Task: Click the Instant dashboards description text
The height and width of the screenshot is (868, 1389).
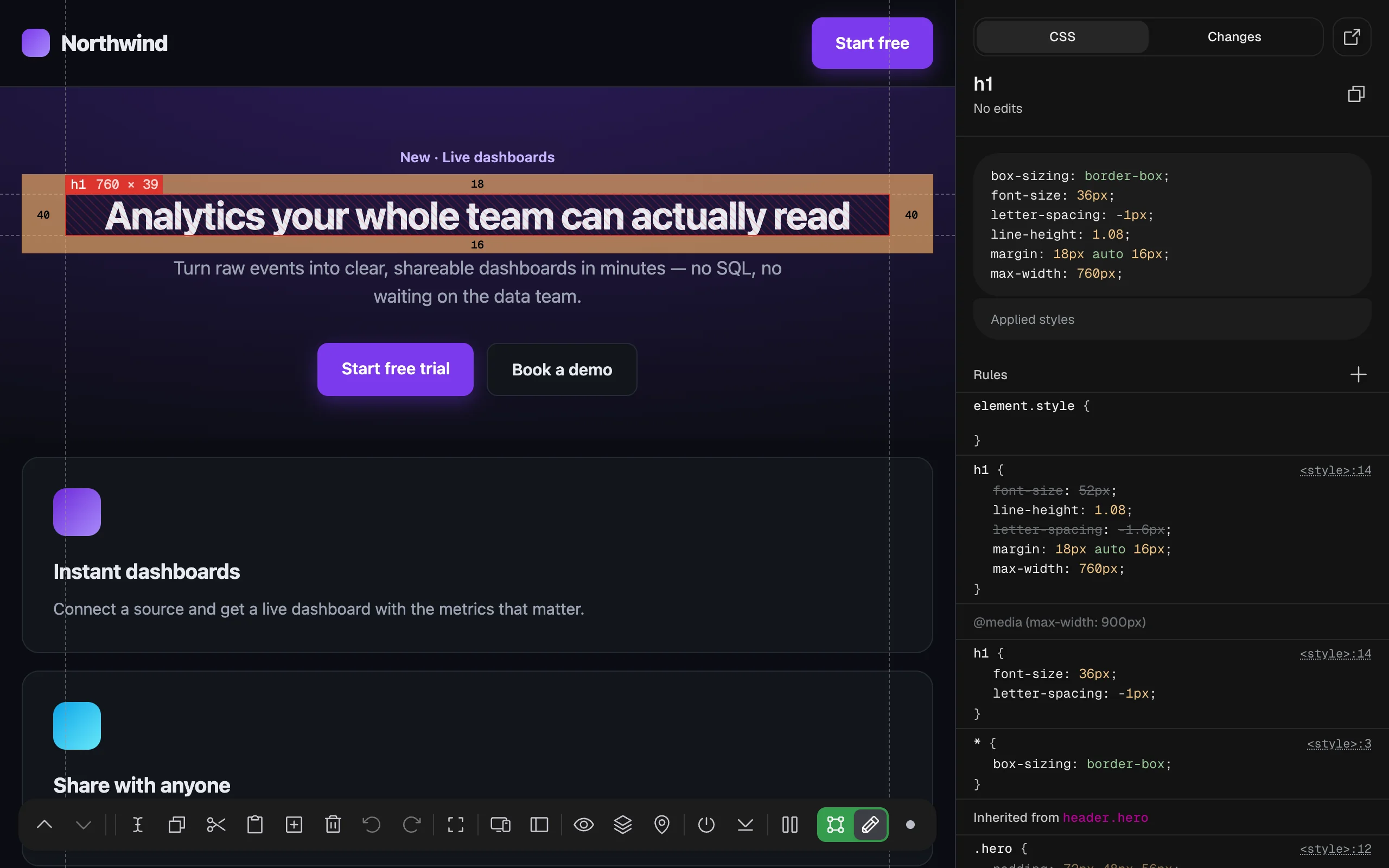Action: click(318, 609)
